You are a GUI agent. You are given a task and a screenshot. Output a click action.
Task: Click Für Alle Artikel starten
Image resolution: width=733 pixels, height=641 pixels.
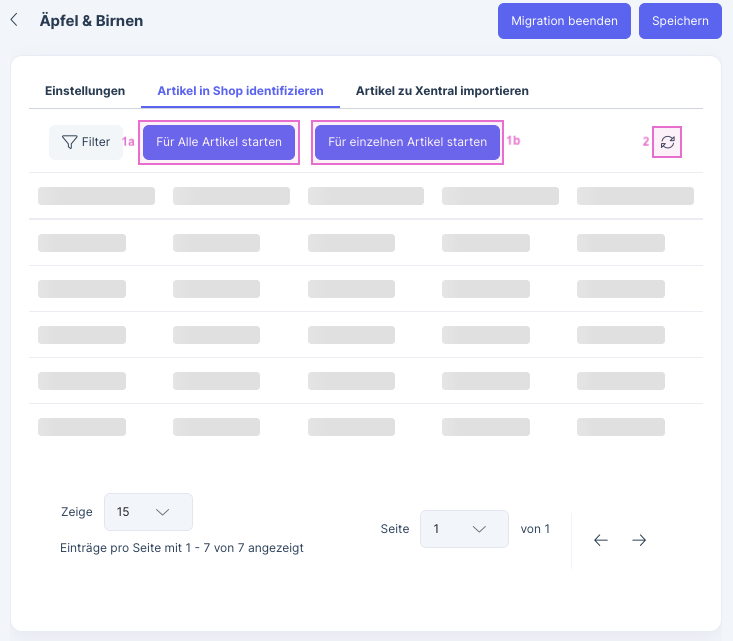coord(219,142)
